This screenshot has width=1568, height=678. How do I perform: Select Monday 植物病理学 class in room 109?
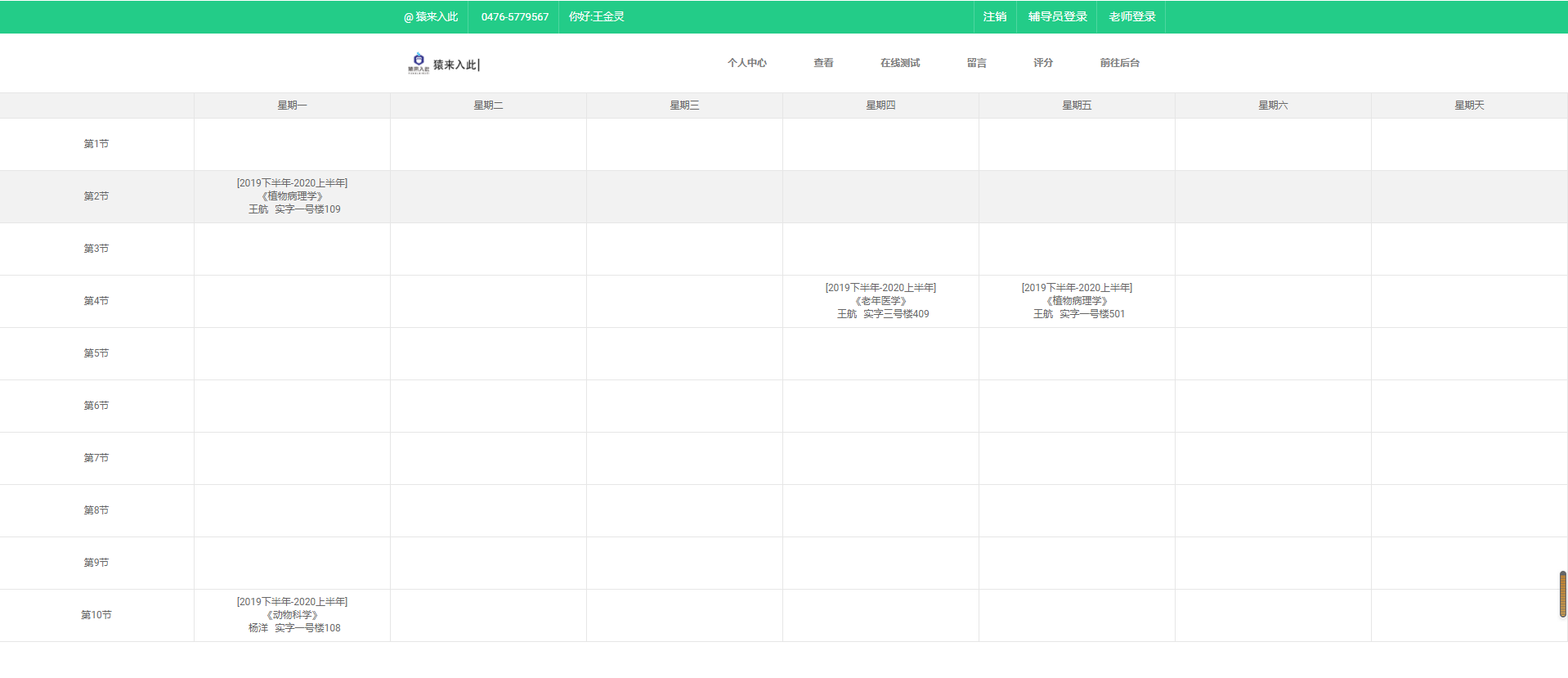click(292, 196)
